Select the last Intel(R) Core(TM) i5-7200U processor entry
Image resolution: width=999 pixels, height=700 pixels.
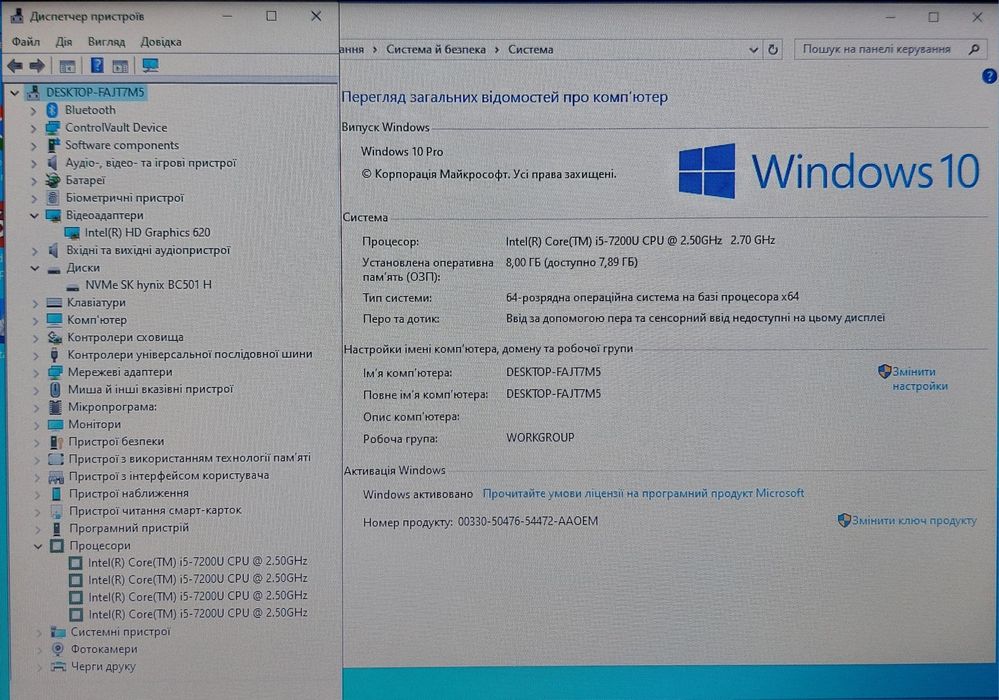[x=198, y=614]
